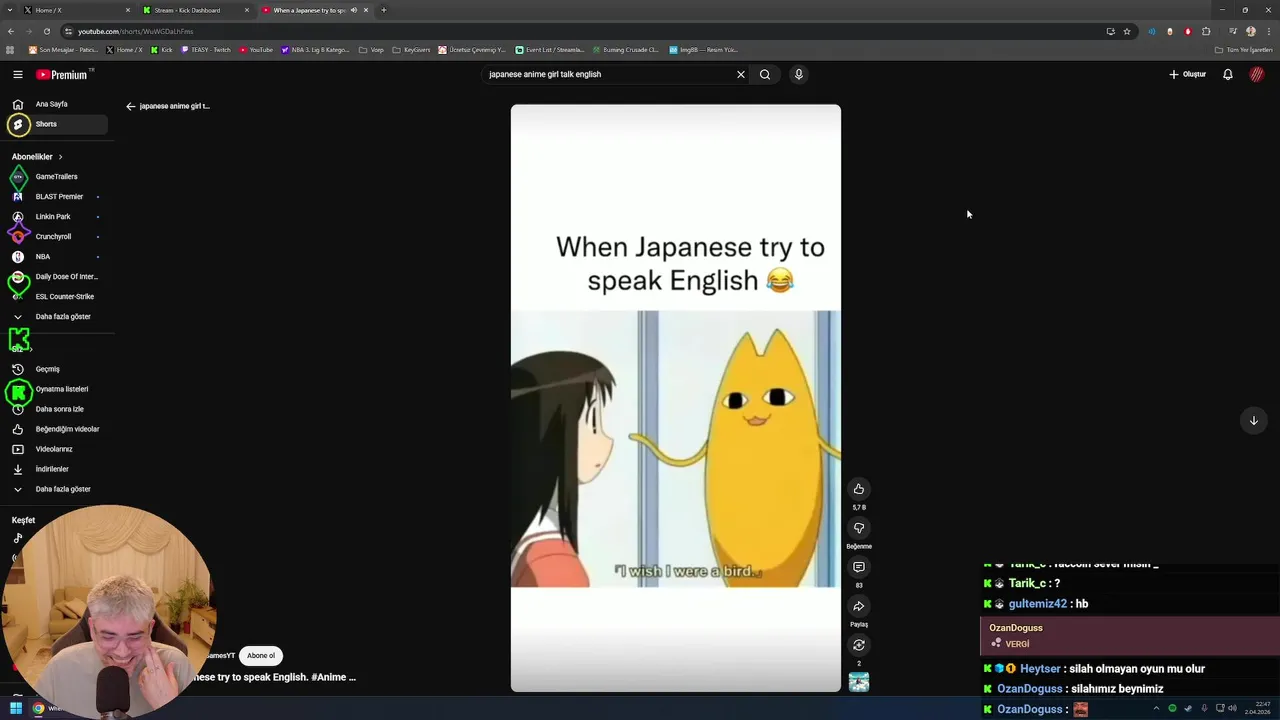This screenshot has height=720, width=1280.
Task: Open Tüm Yer İşaretleri bookmarks folder
Action: 1243,49
